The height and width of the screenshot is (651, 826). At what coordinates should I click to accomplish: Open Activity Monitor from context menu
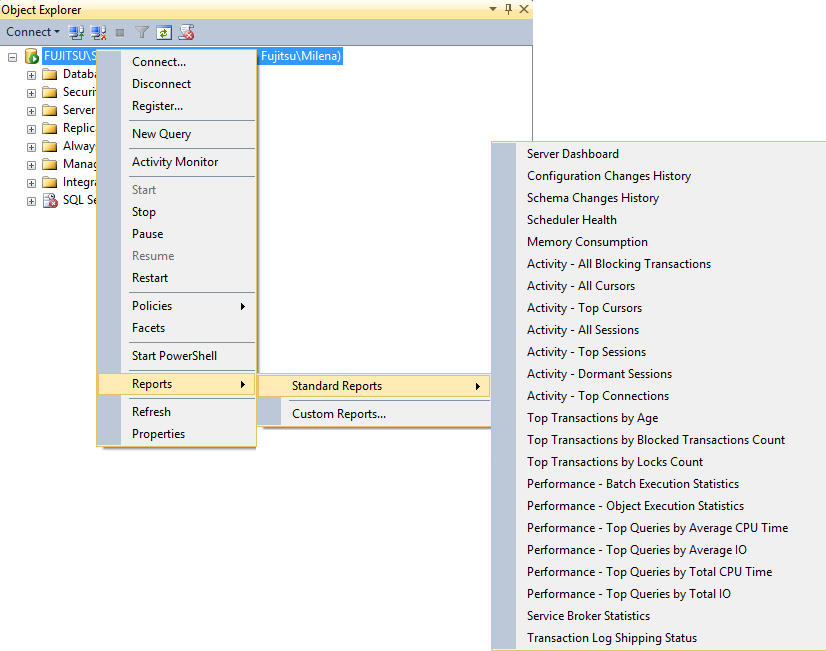(x=175, y=162)
